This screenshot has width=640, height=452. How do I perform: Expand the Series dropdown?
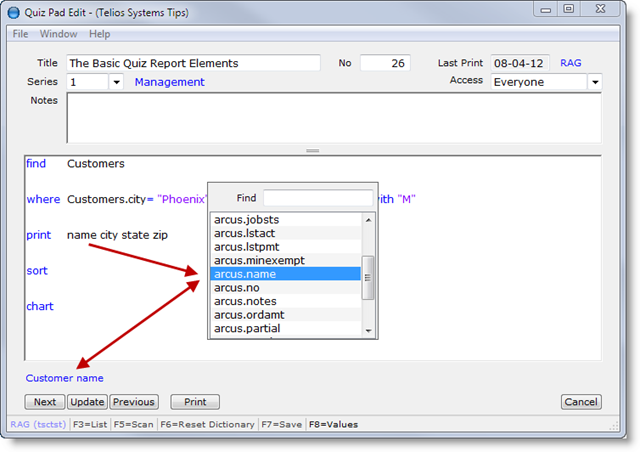pos(116,82)
